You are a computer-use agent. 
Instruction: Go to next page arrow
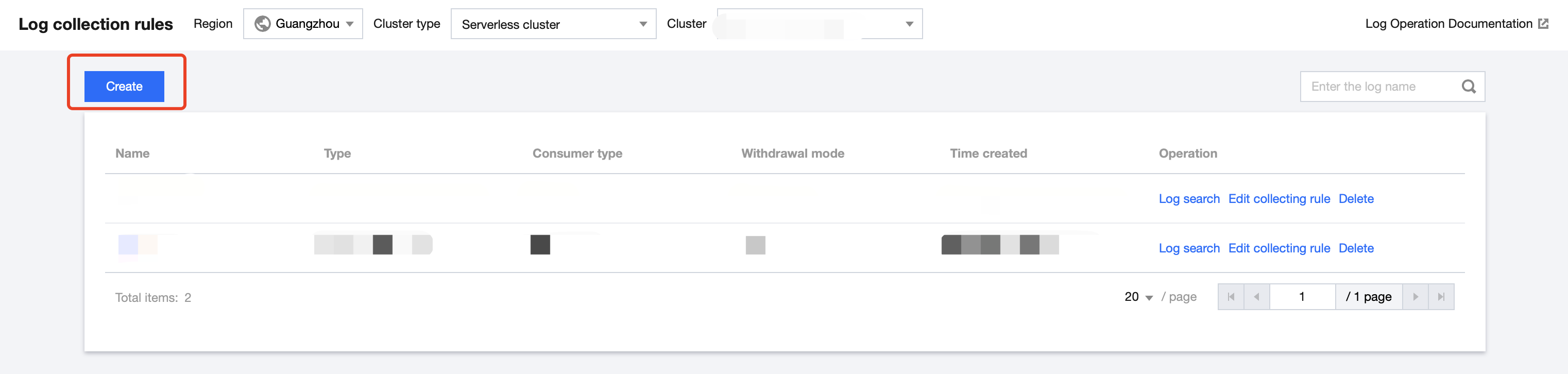pyautogui.click(x=1415, y=297)
